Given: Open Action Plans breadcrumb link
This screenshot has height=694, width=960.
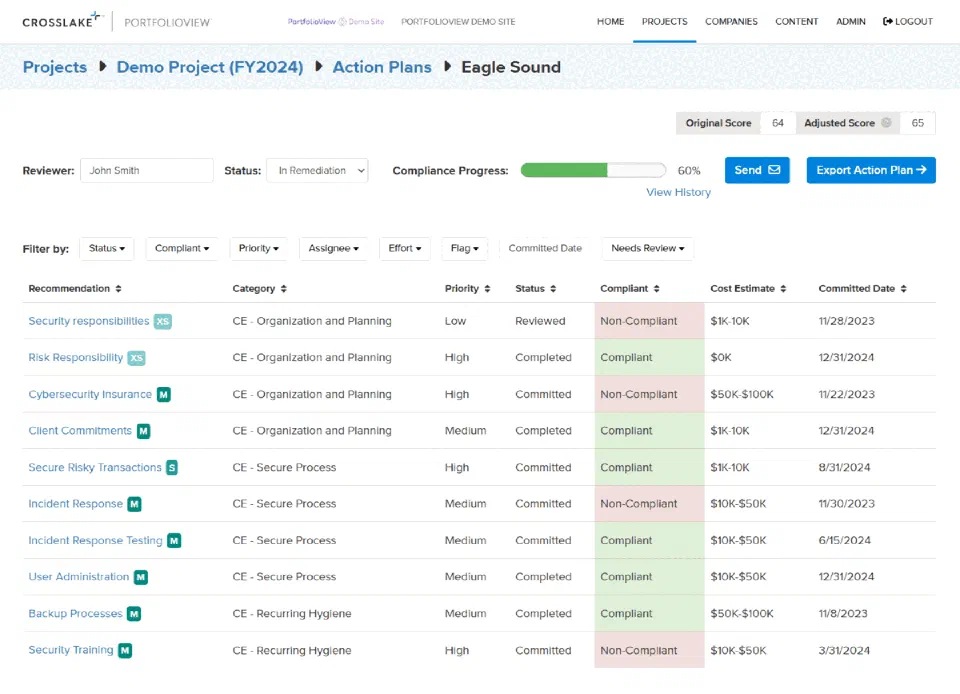Looking at the screenshot, I should click(381, 67).
